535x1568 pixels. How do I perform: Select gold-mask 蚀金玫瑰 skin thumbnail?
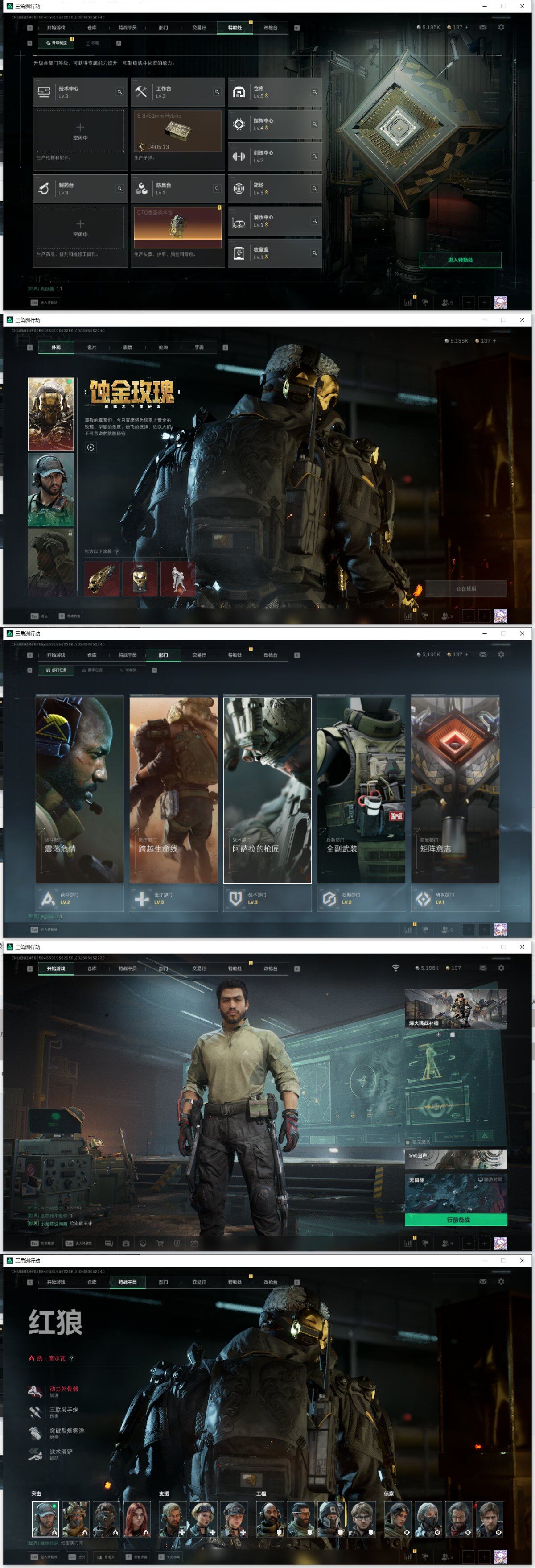click(x=50, y=414)
